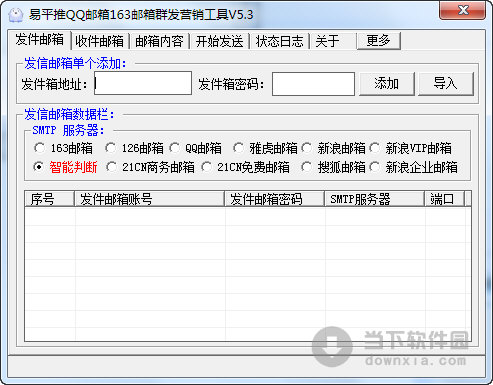Open the 状态日志 tab
The height and width of the screenshot is (385, 493).
(279, 41)
